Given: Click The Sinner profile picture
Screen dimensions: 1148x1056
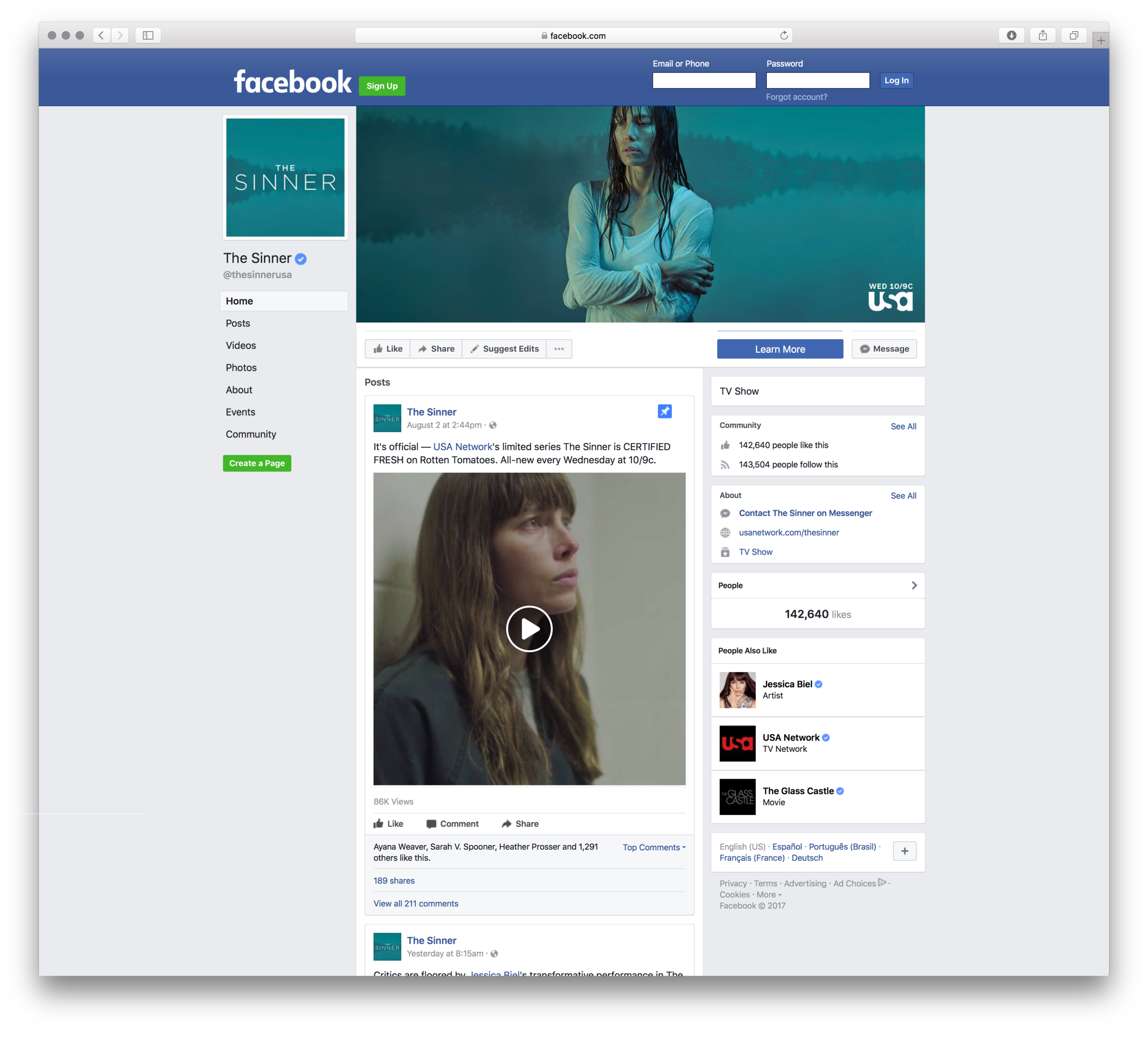Looking at the screenshot, I should click(x=285, y=177).
